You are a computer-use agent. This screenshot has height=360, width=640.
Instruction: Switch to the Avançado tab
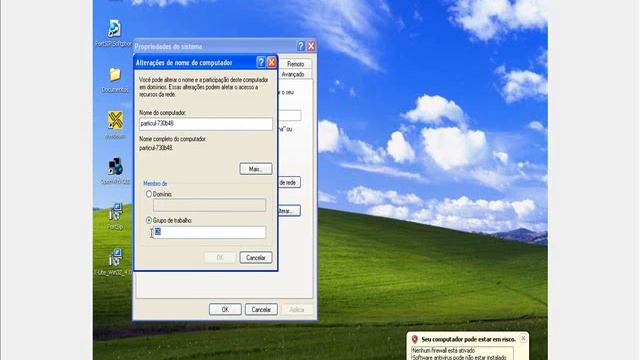[293, 74]
